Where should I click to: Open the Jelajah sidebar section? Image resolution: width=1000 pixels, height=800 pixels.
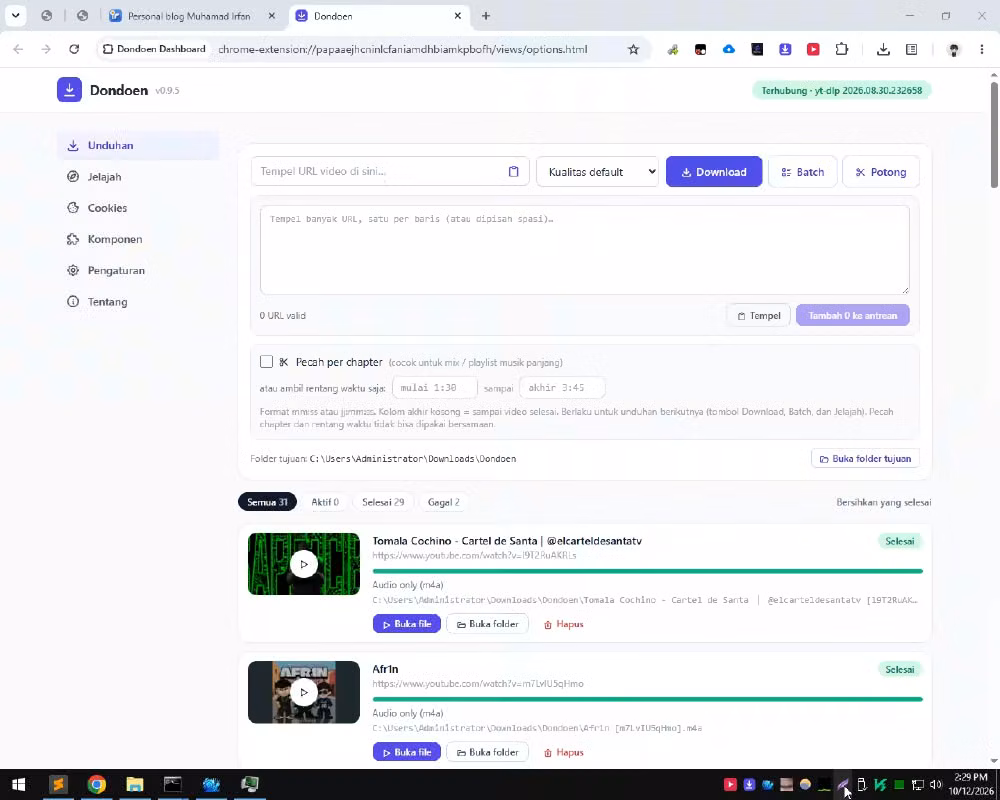click(138, 177)
